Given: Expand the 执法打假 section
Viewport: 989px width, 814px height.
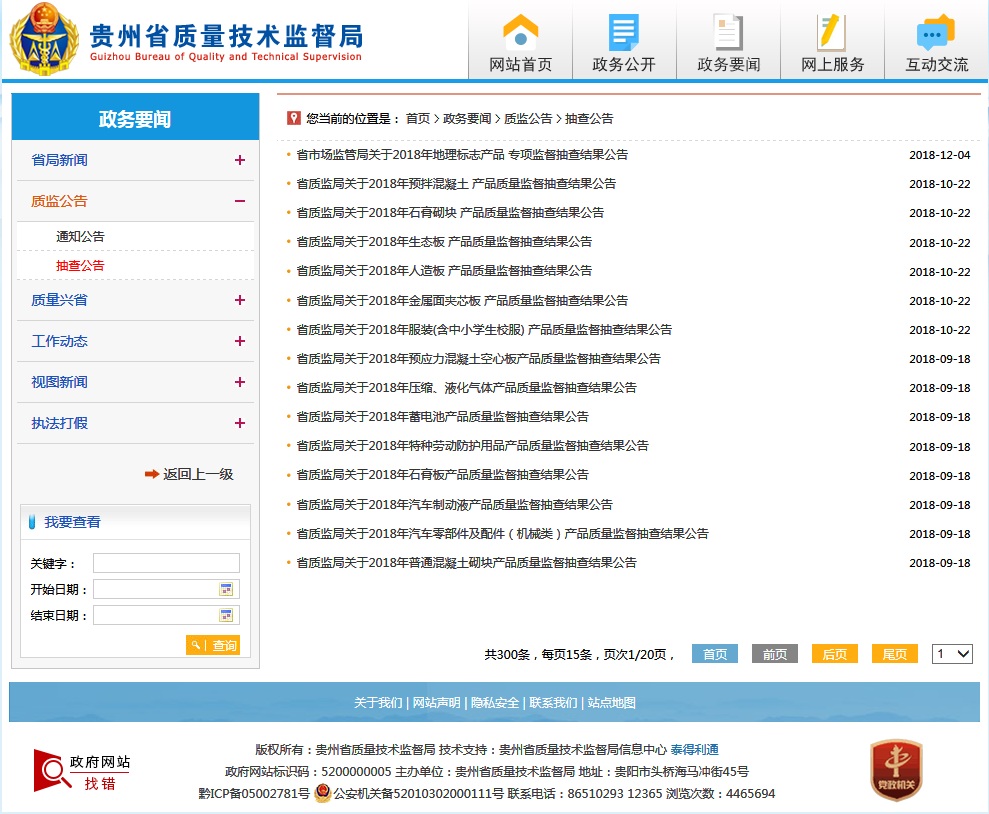Looking at the screenshot, I should tap(239, 423).
